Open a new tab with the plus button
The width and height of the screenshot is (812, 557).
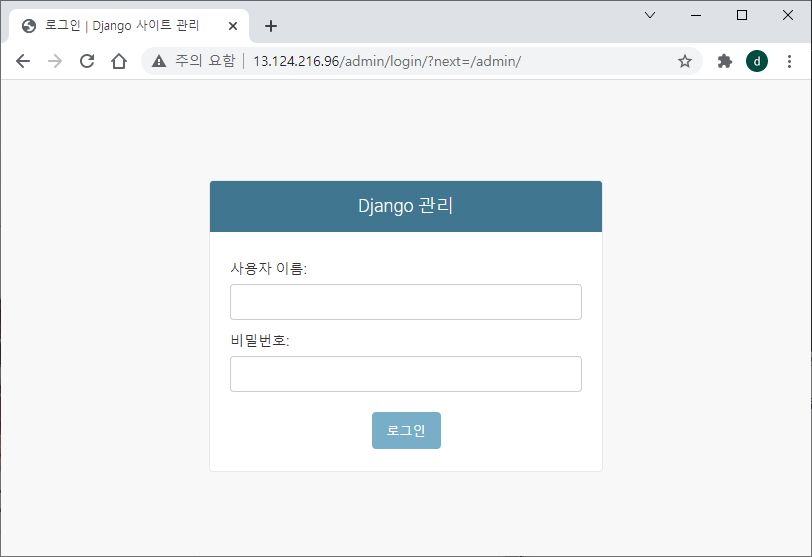click(x=271, y=26)
